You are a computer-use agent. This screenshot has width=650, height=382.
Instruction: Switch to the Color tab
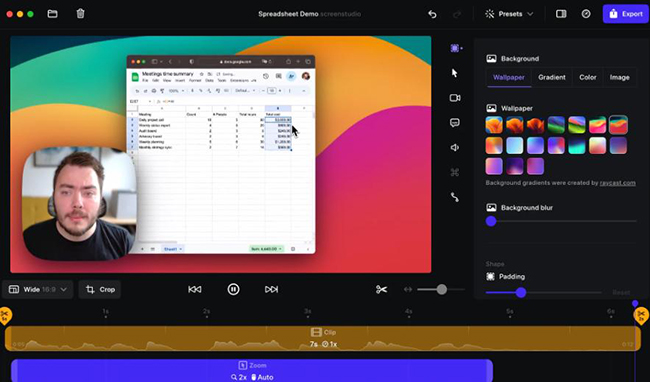[588, 77]
